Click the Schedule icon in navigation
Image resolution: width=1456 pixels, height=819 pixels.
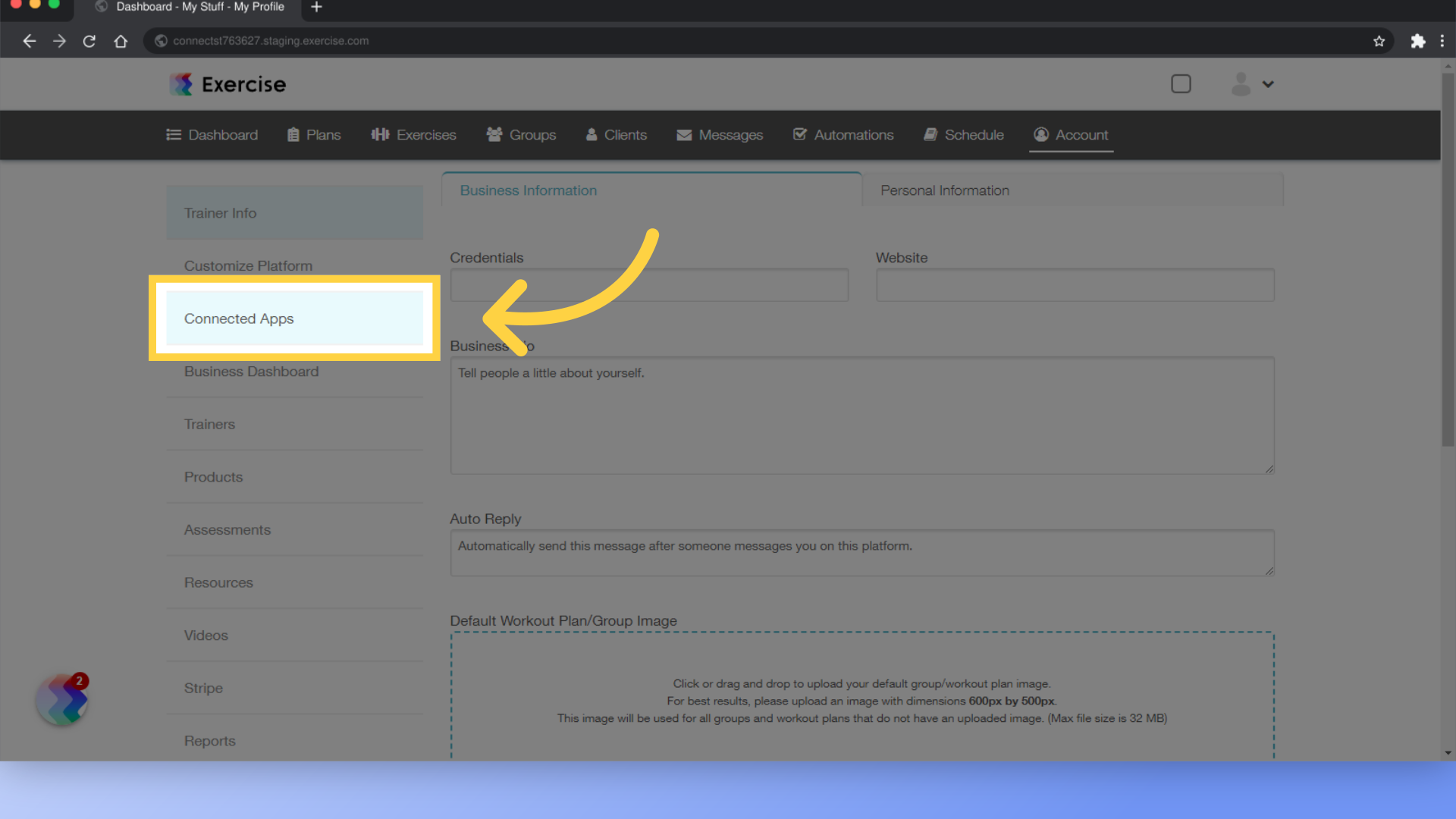coord(931,135)
